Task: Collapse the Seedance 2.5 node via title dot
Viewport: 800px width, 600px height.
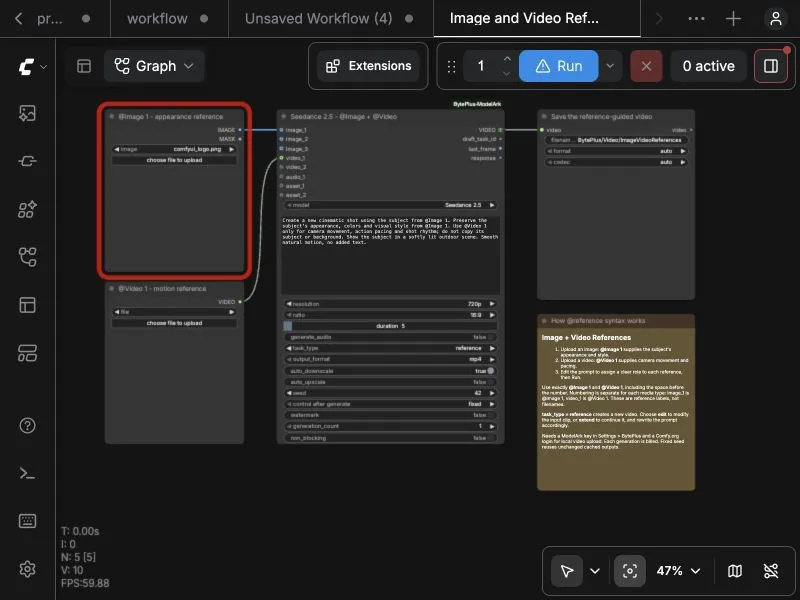Action: pyautogui.click(x=284, y=116)
